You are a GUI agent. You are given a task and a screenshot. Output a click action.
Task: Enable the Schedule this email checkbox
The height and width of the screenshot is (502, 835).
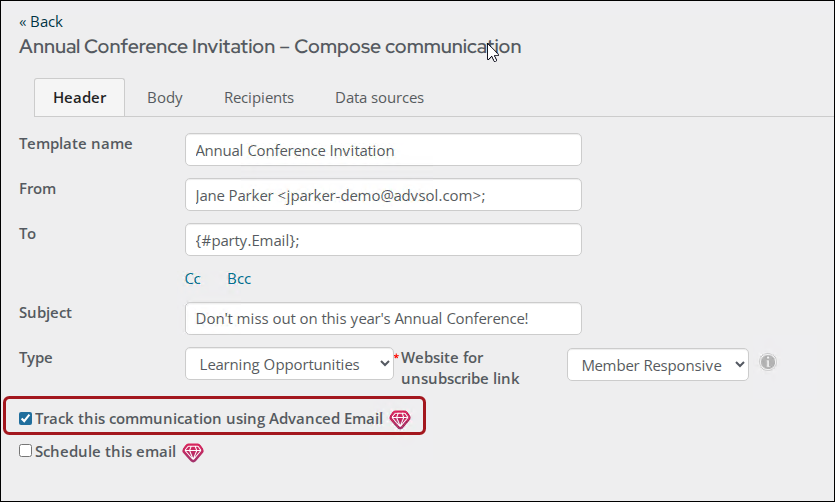pos(26,451)
